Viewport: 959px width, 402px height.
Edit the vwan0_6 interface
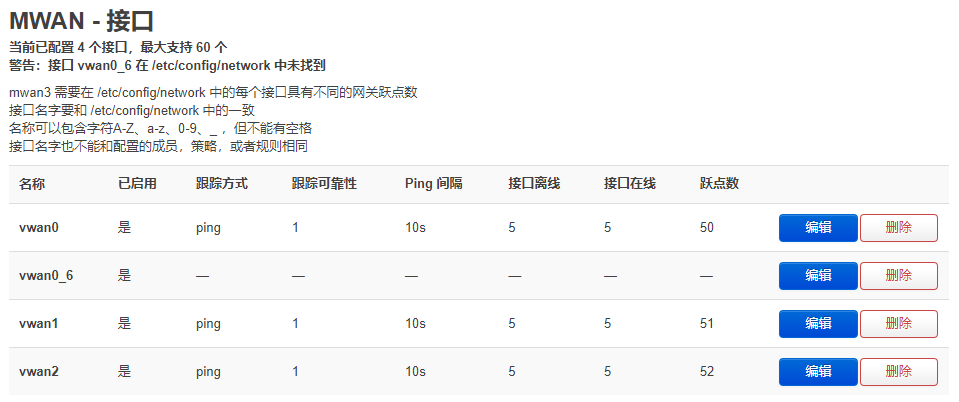click(818, 276)
